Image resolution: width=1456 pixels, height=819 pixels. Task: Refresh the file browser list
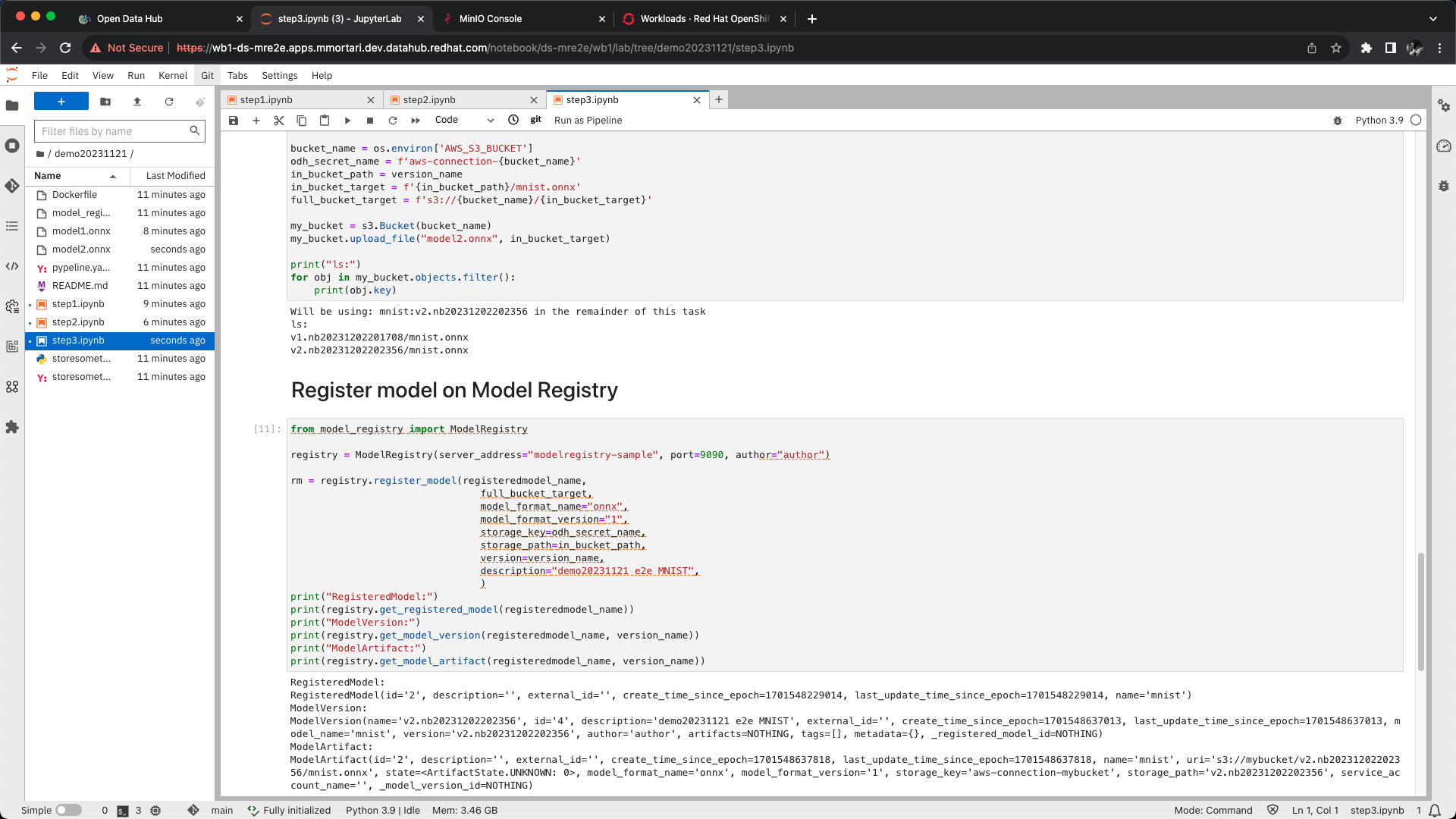click(169, 102)
